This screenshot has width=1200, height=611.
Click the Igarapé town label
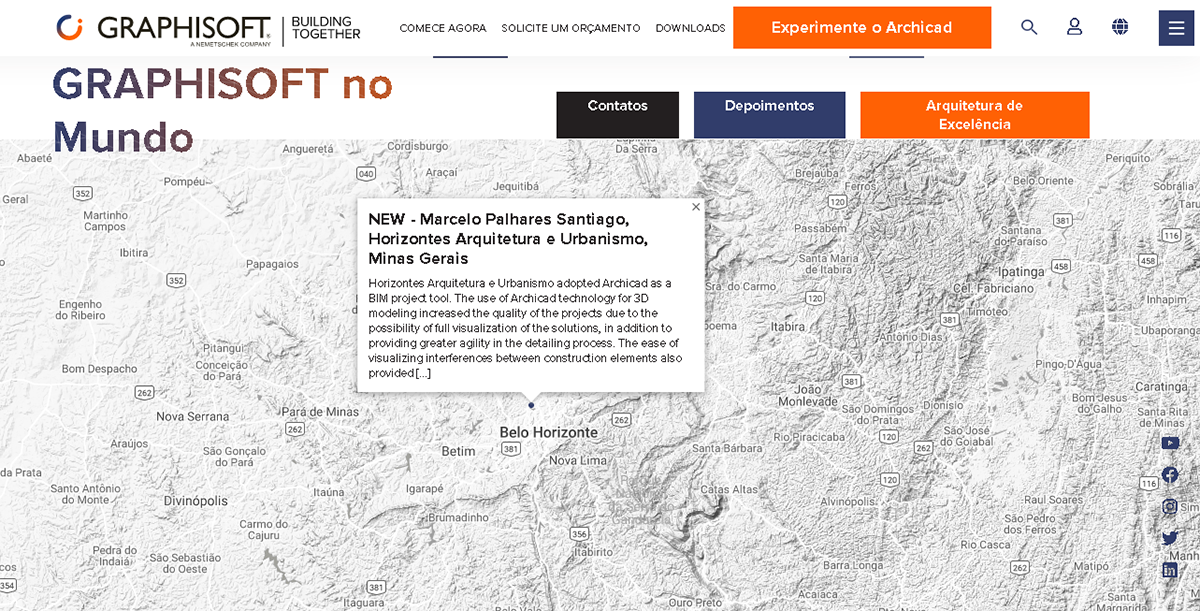(424, 488)
